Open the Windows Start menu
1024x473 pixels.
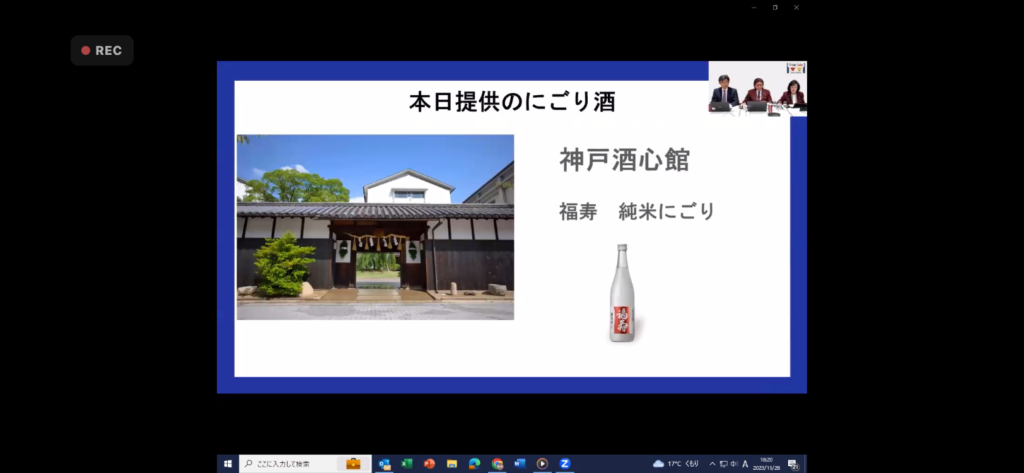(227, 464)
